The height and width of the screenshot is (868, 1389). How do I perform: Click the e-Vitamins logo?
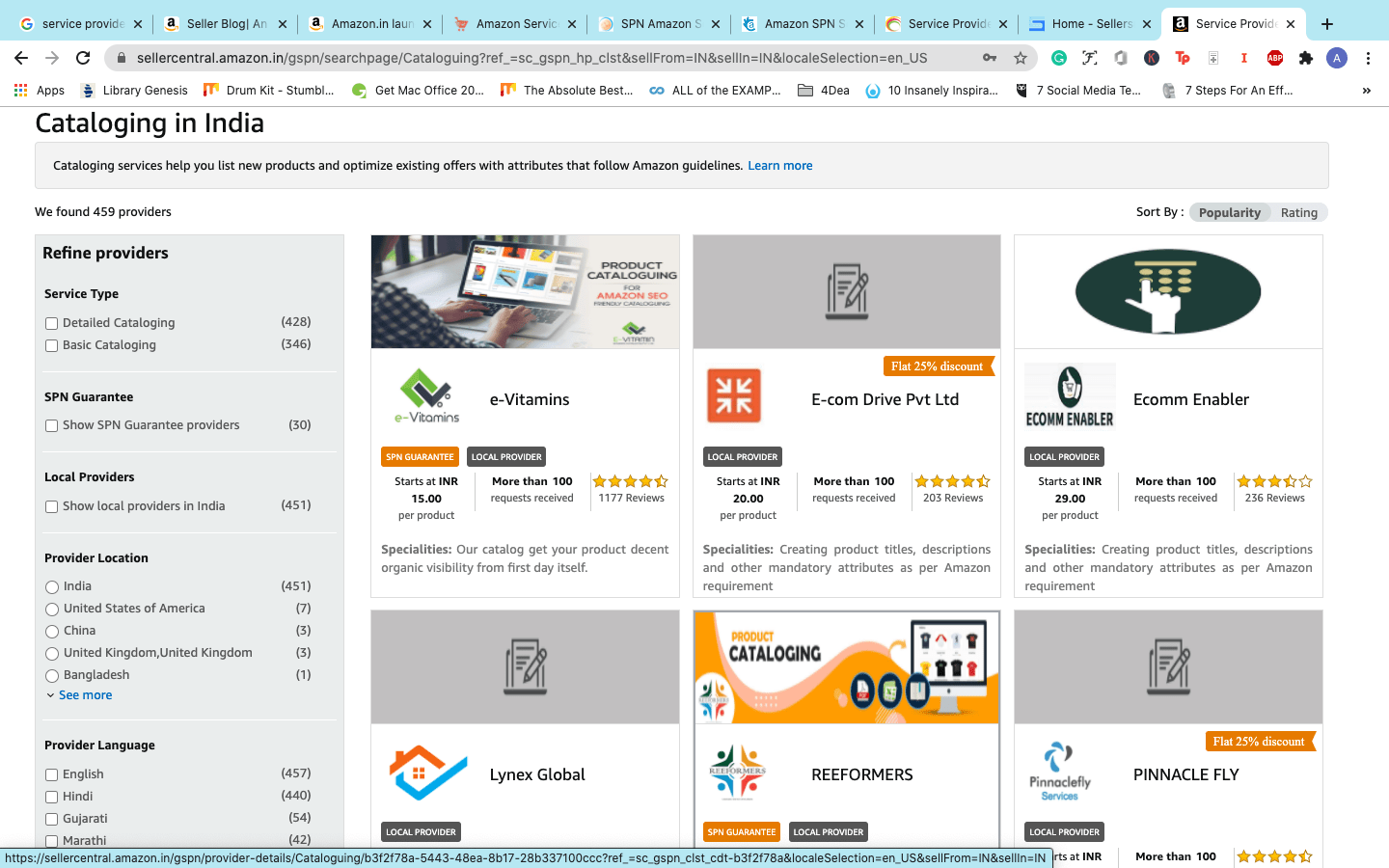pos(427,396)
